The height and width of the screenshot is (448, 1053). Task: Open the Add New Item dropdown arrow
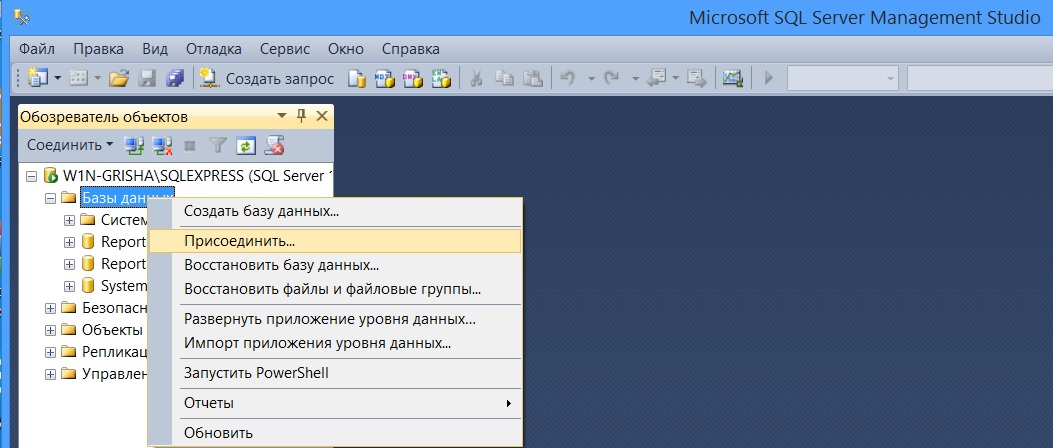(x=98, y=79)
